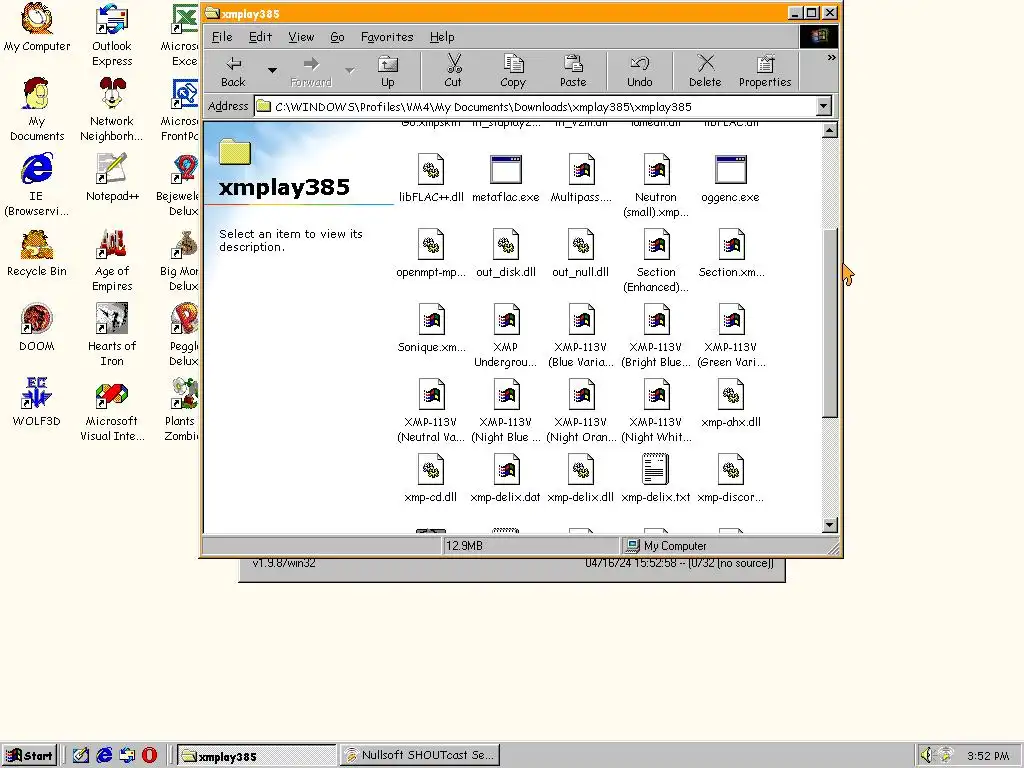Select XMP-113V (Green Vari…) file

point(731,336)
